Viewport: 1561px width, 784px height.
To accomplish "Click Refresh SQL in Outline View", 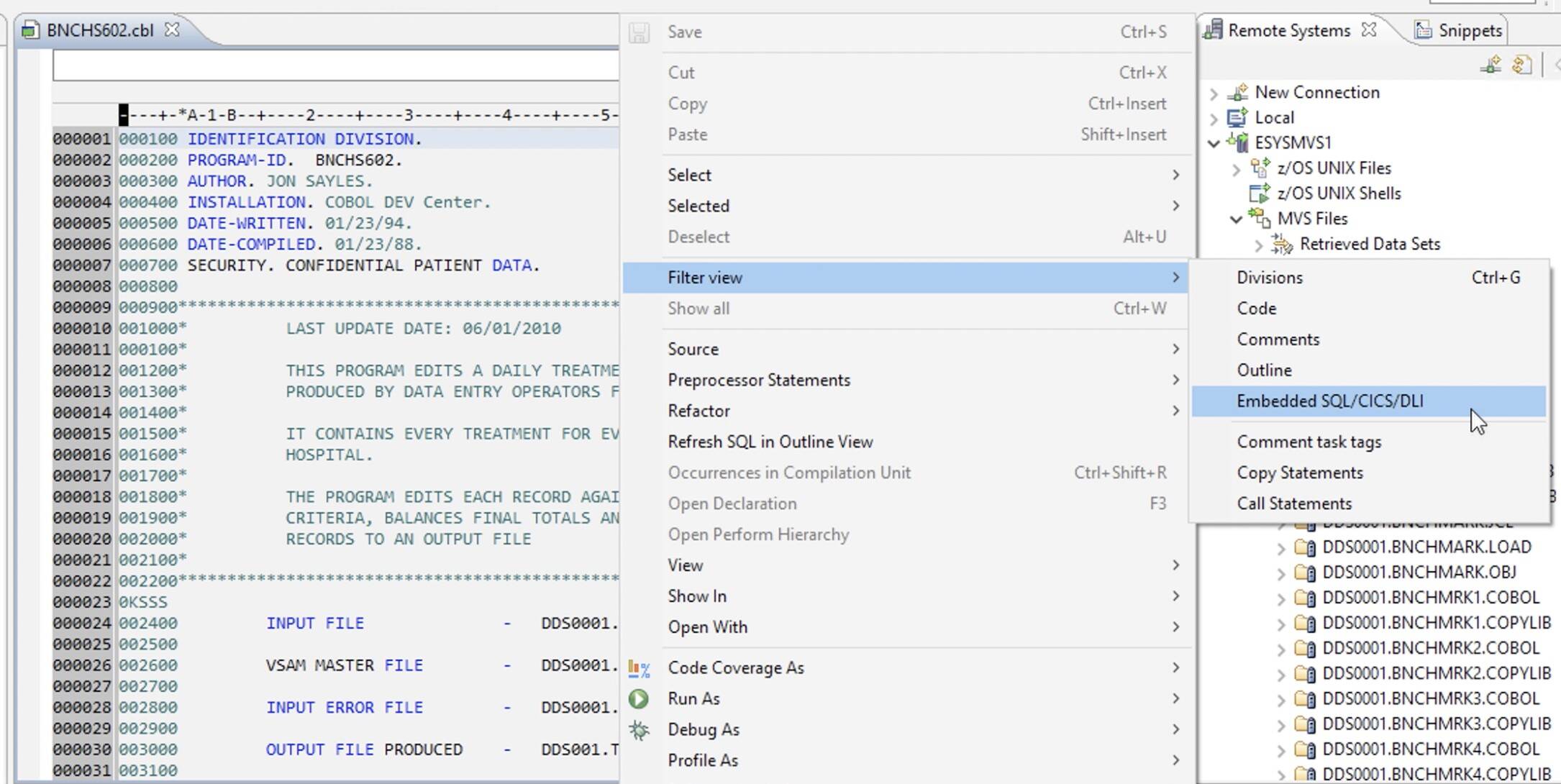I will 770,441.
